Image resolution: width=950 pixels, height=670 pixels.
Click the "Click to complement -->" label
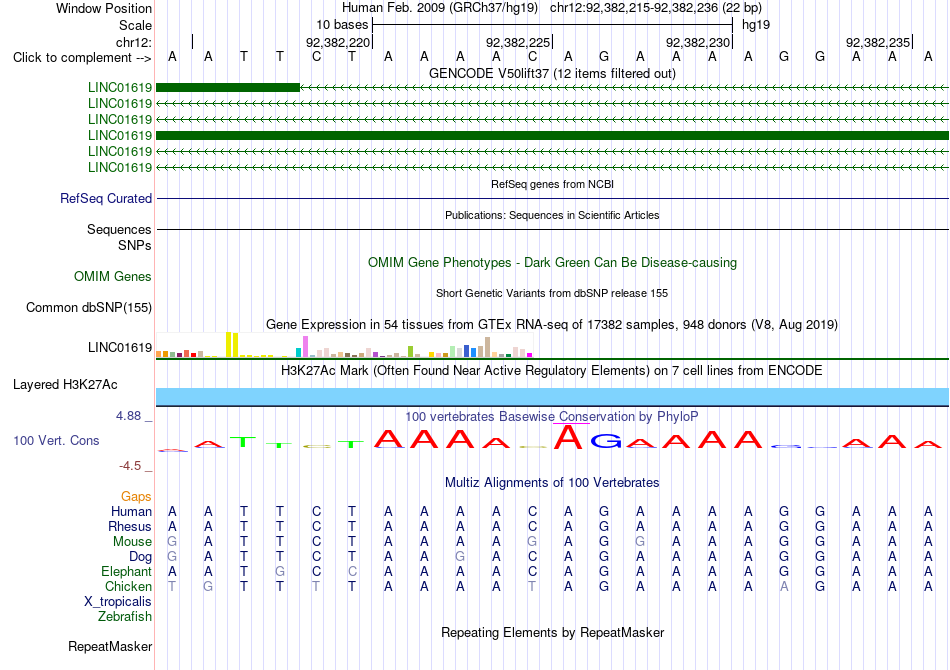pos(82,58)
